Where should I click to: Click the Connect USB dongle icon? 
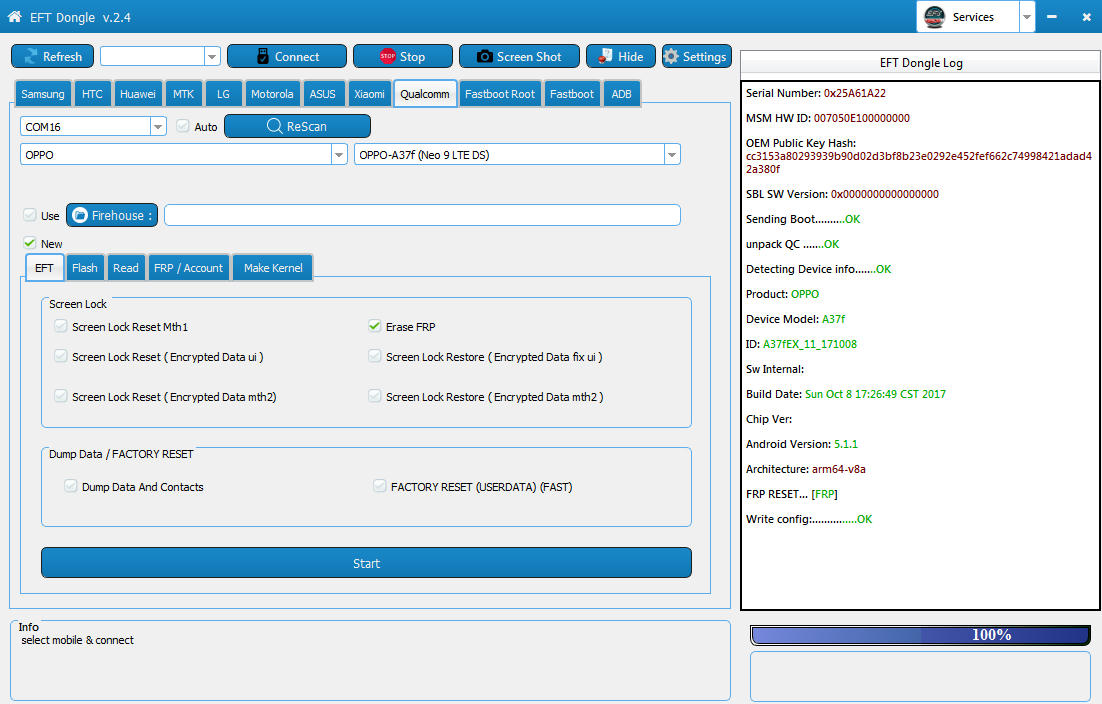[x=263, y=56]
